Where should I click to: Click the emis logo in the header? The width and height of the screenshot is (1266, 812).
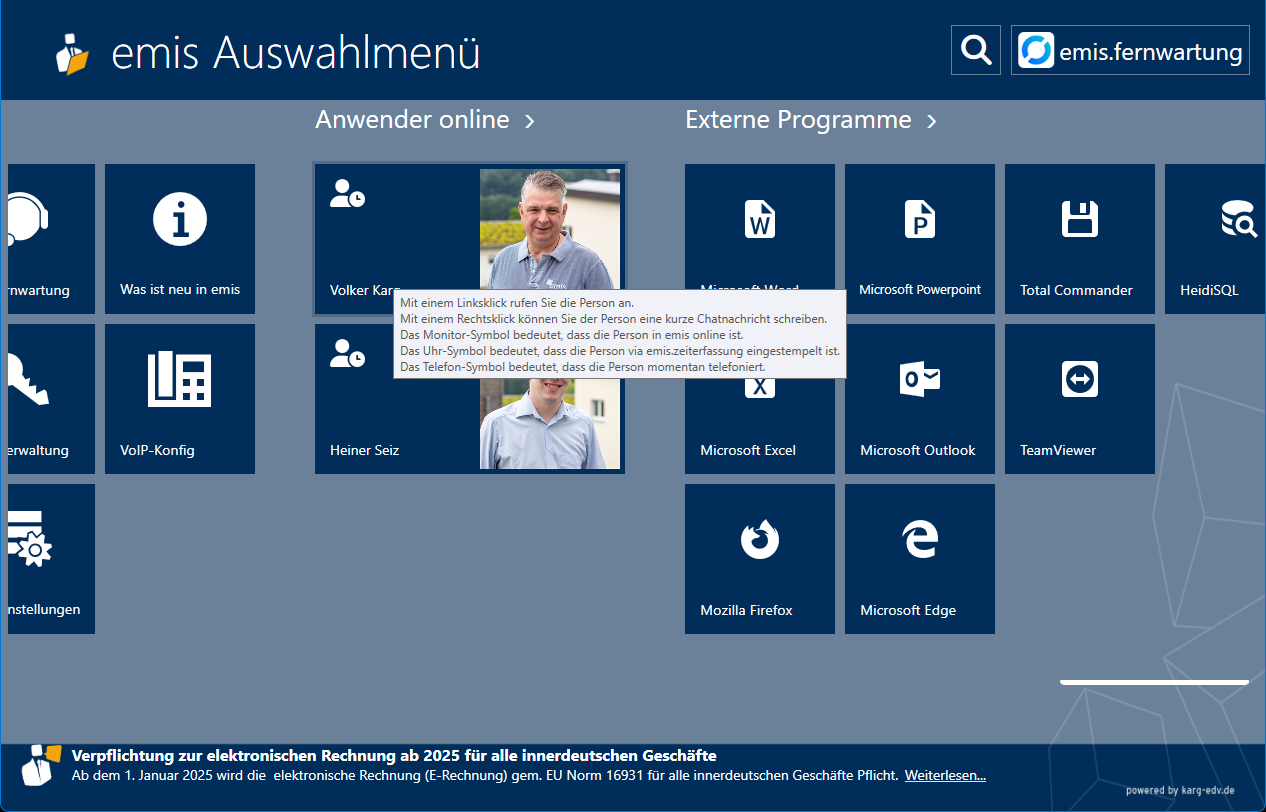pyautogui.click(x=71, y=53)
